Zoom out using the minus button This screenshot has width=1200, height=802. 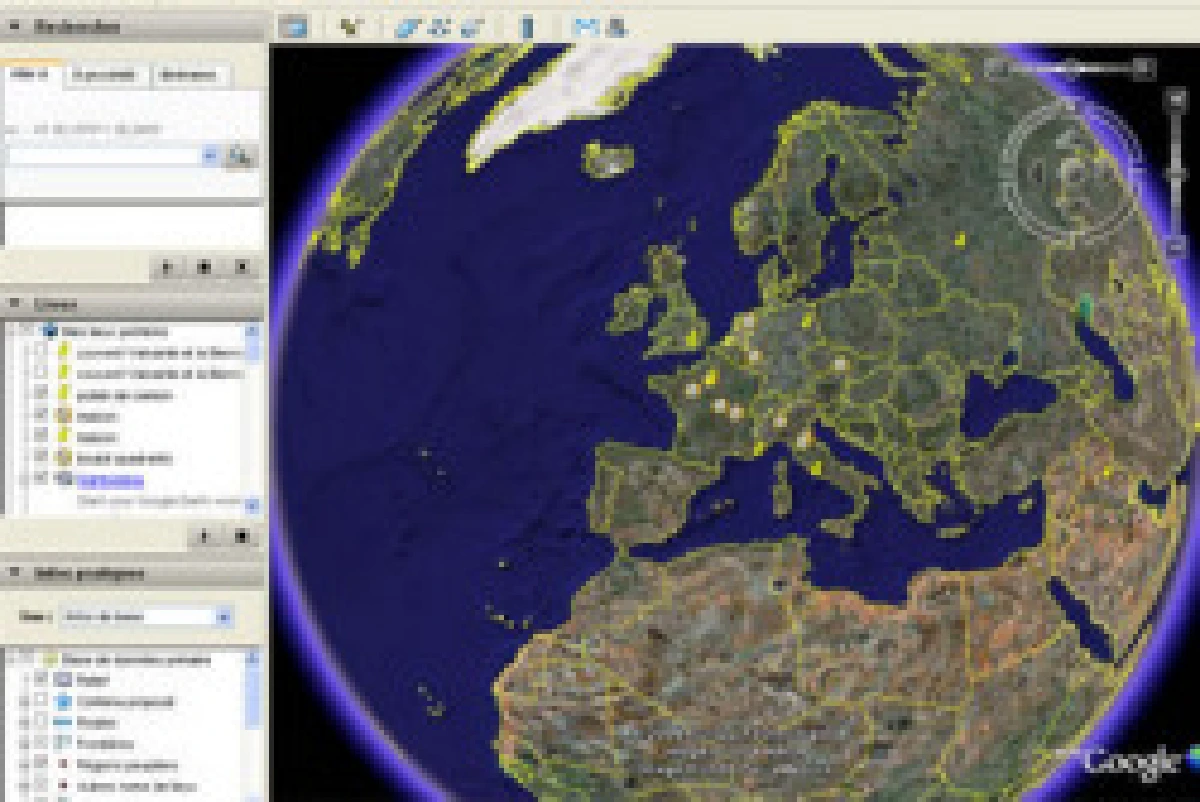pyautogui.click(x=1178, y=246)
